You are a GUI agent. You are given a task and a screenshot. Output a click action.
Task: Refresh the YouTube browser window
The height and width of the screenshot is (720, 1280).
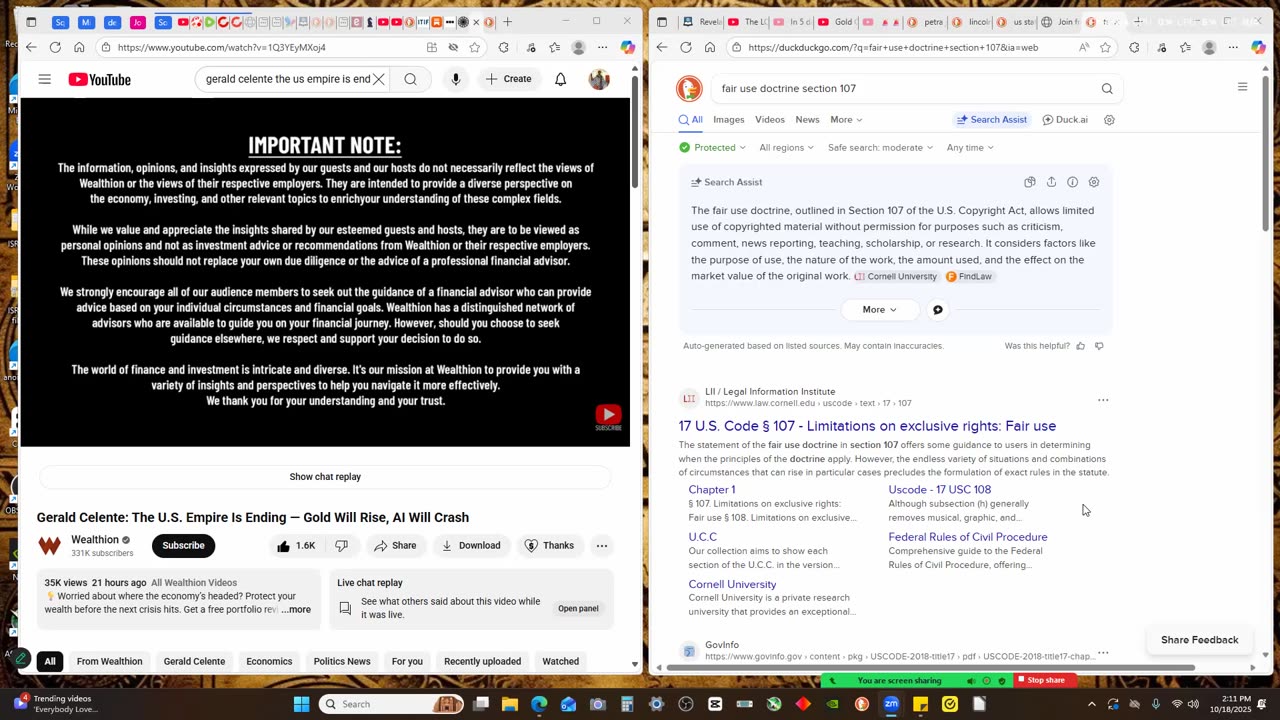(x=54, y=47)
